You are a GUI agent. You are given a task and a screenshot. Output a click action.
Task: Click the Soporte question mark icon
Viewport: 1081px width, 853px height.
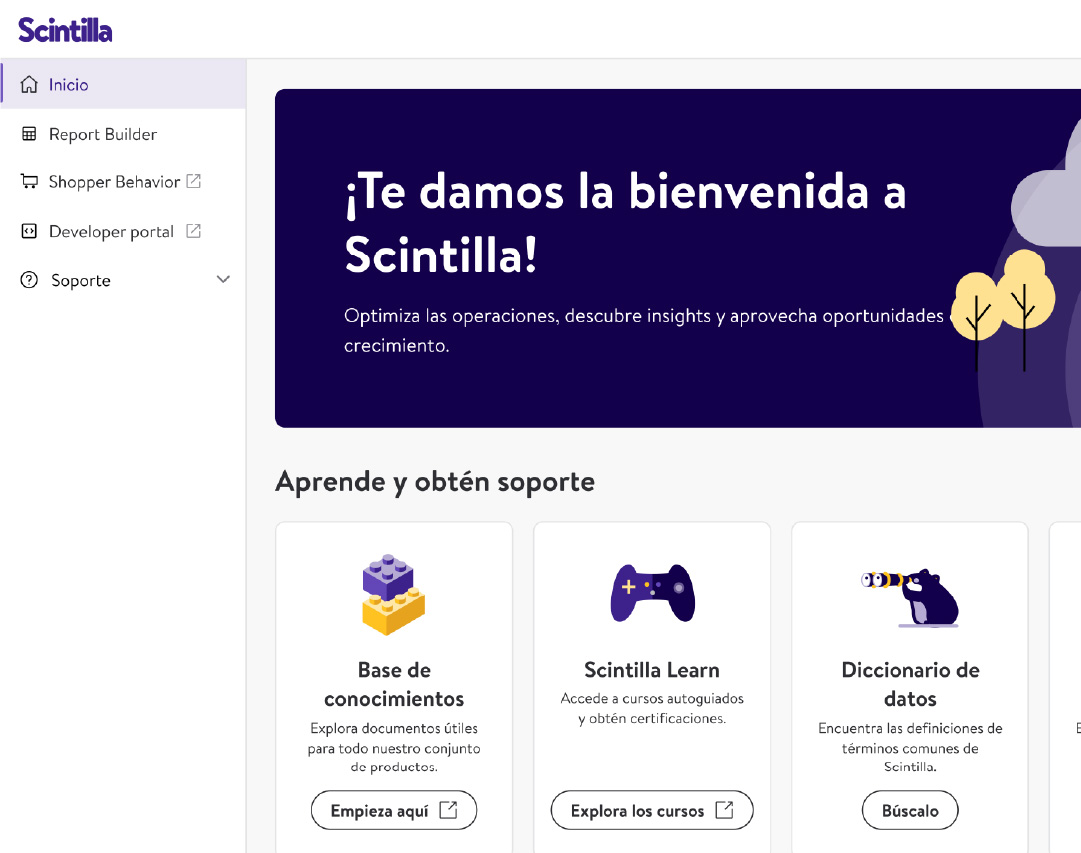coord(29,280)
